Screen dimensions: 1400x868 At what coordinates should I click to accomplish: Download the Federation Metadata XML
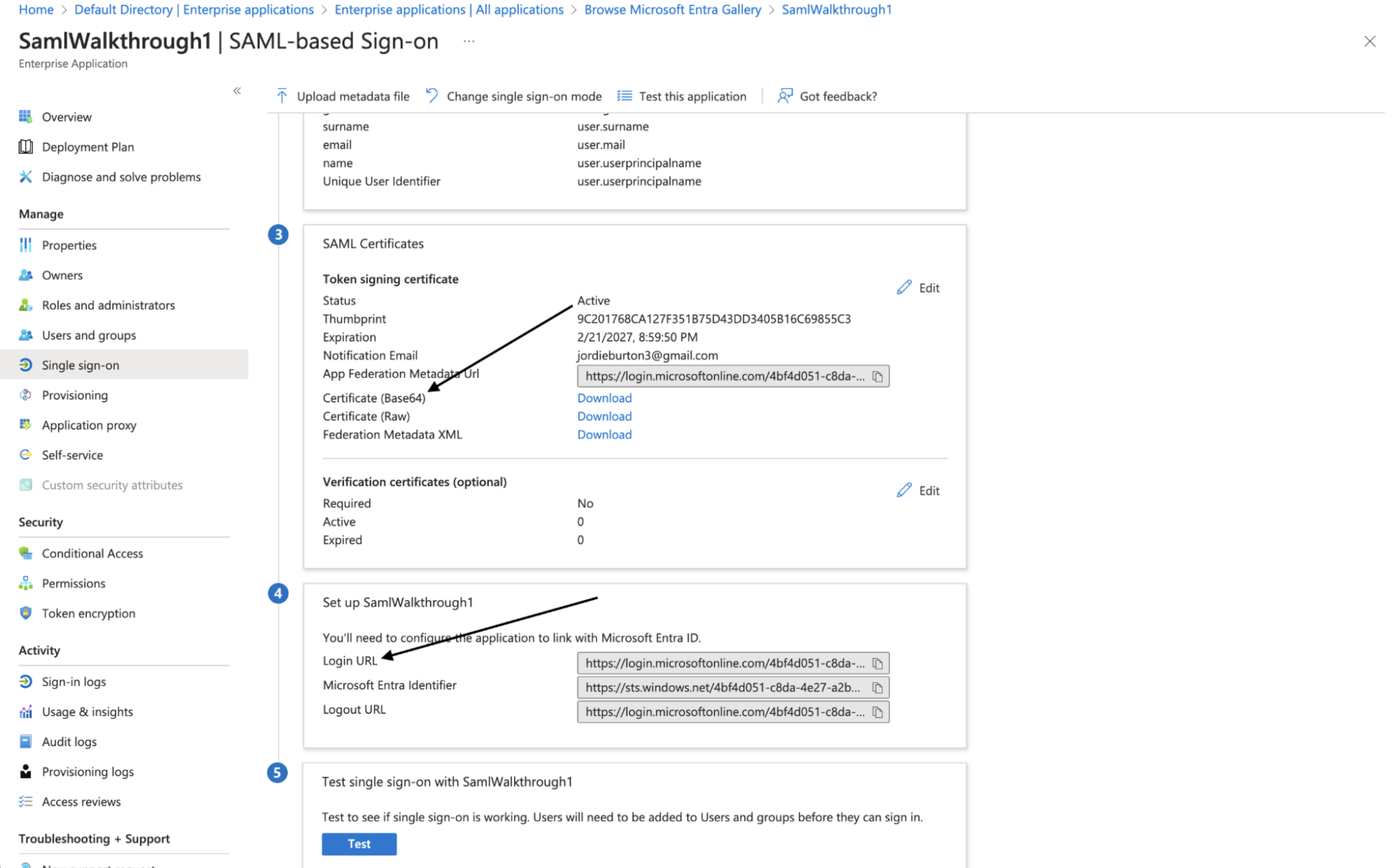(x=604, y=435)
